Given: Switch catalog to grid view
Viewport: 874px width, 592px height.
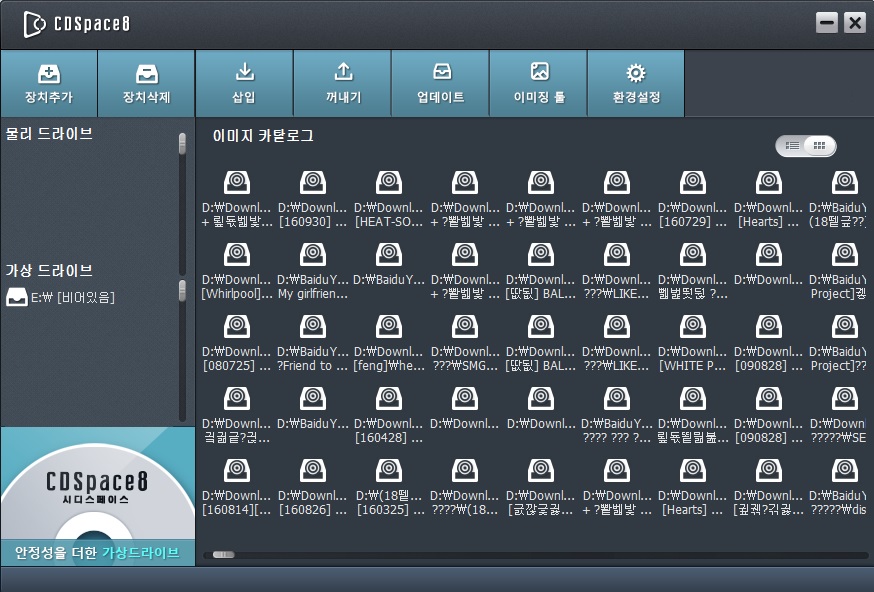Looking at the screenshot, I should [819, 146].
